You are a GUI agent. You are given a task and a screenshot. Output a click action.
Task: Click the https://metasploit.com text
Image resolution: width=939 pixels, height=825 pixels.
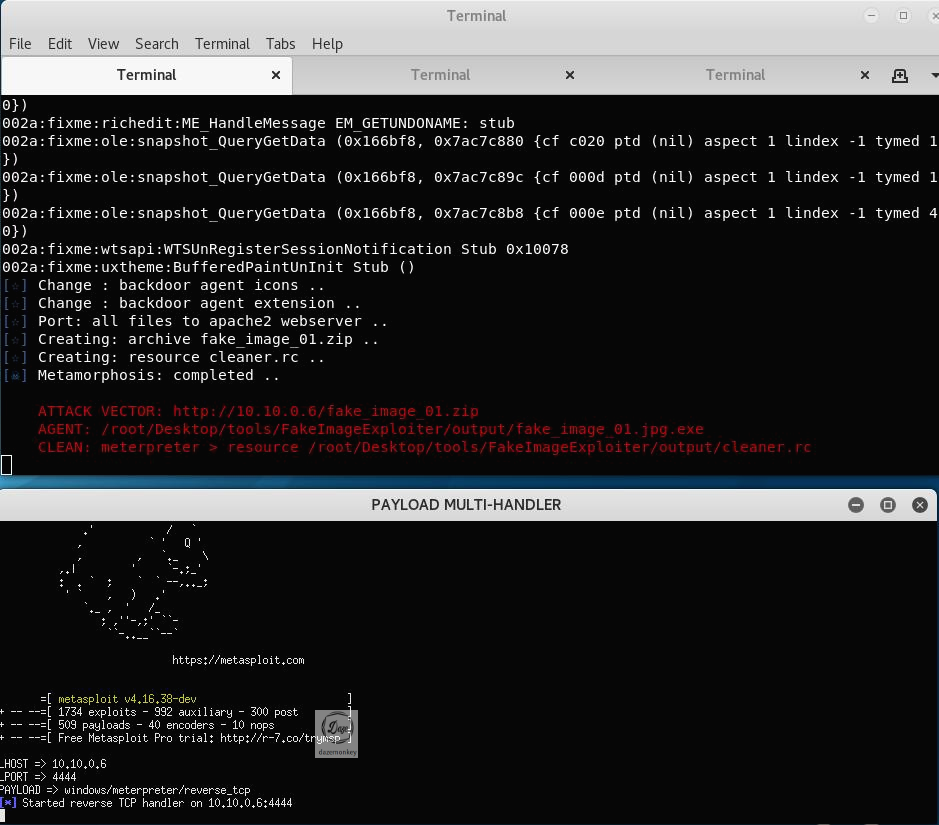[238, 660]
